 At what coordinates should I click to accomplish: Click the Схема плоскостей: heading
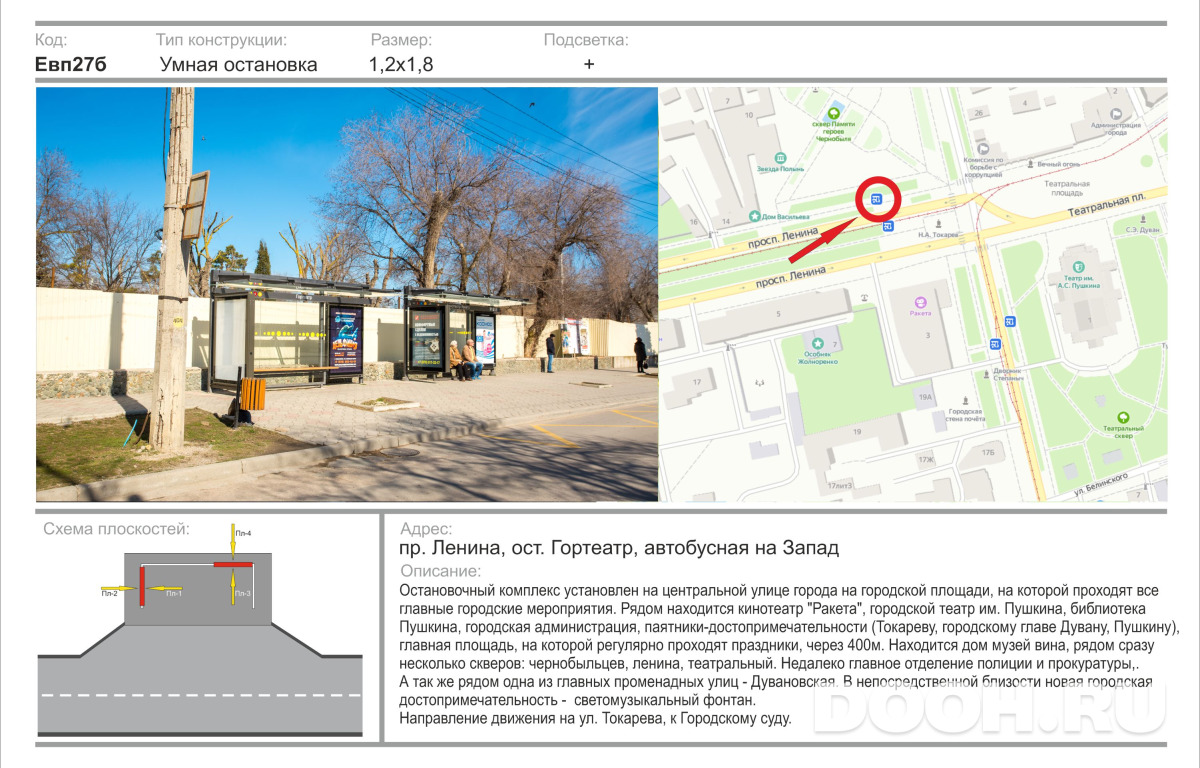tap(116, 529)
